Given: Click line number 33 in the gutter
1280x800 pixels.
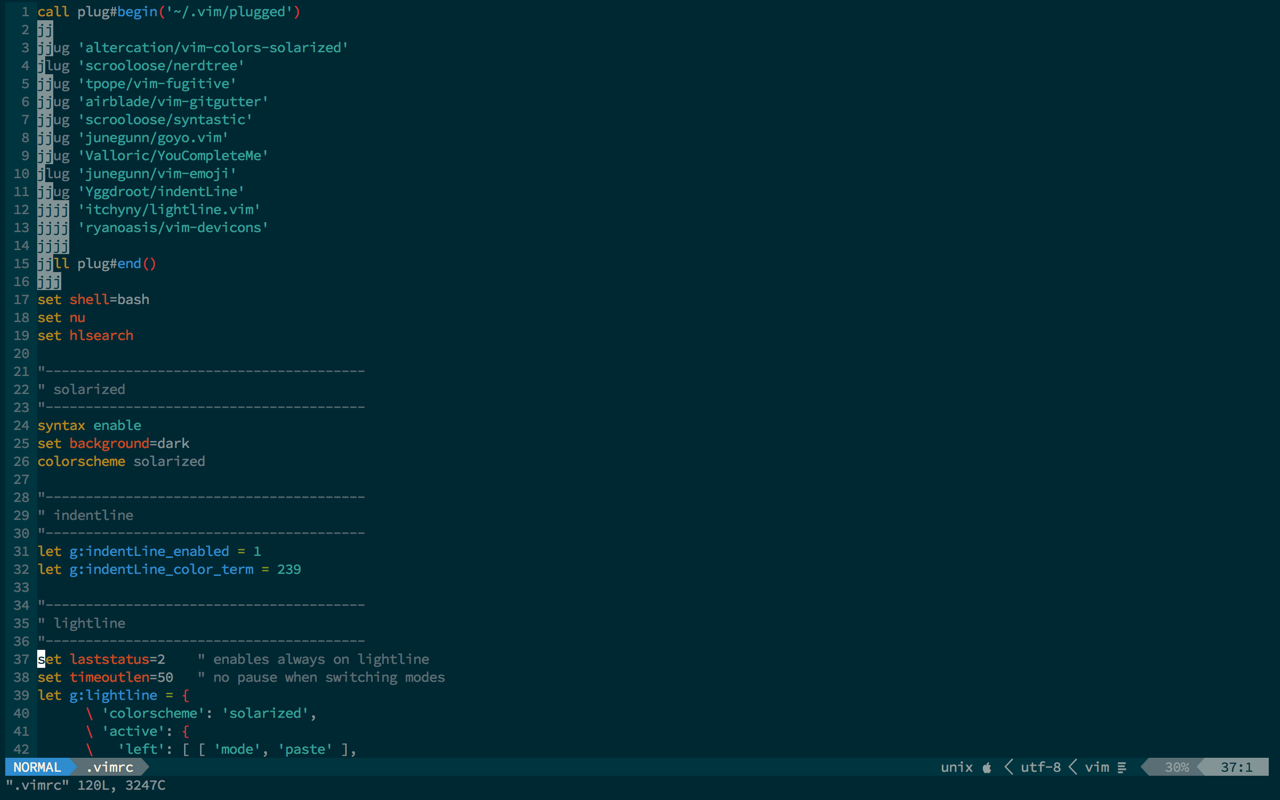Looking at the screenshot, I should point(22,587).
